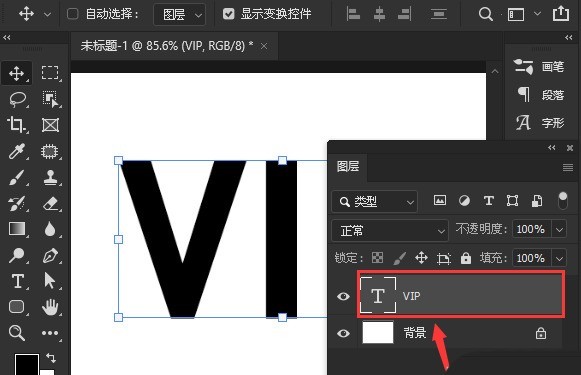581x375 pixels.
Task: Filter for smart objects
Action: 537,200
